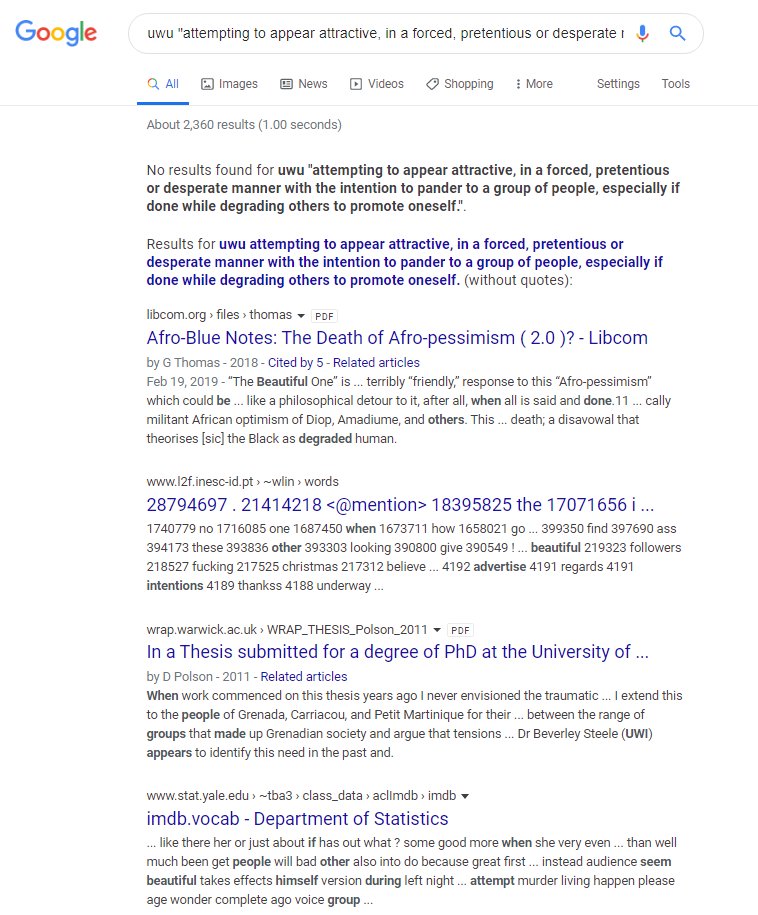Expand the libcom.org result dropdown arrow
The width and height of the screenshot is (758, 915).
pos(301,316)
